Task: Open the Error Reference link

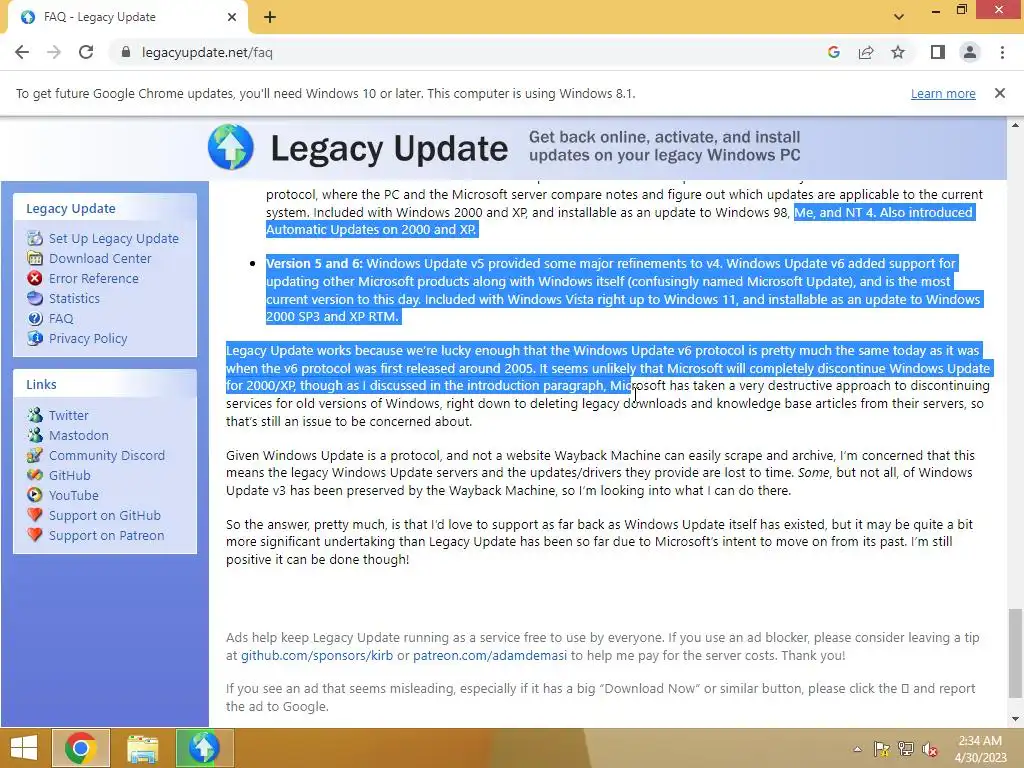Action: (93, 278)
